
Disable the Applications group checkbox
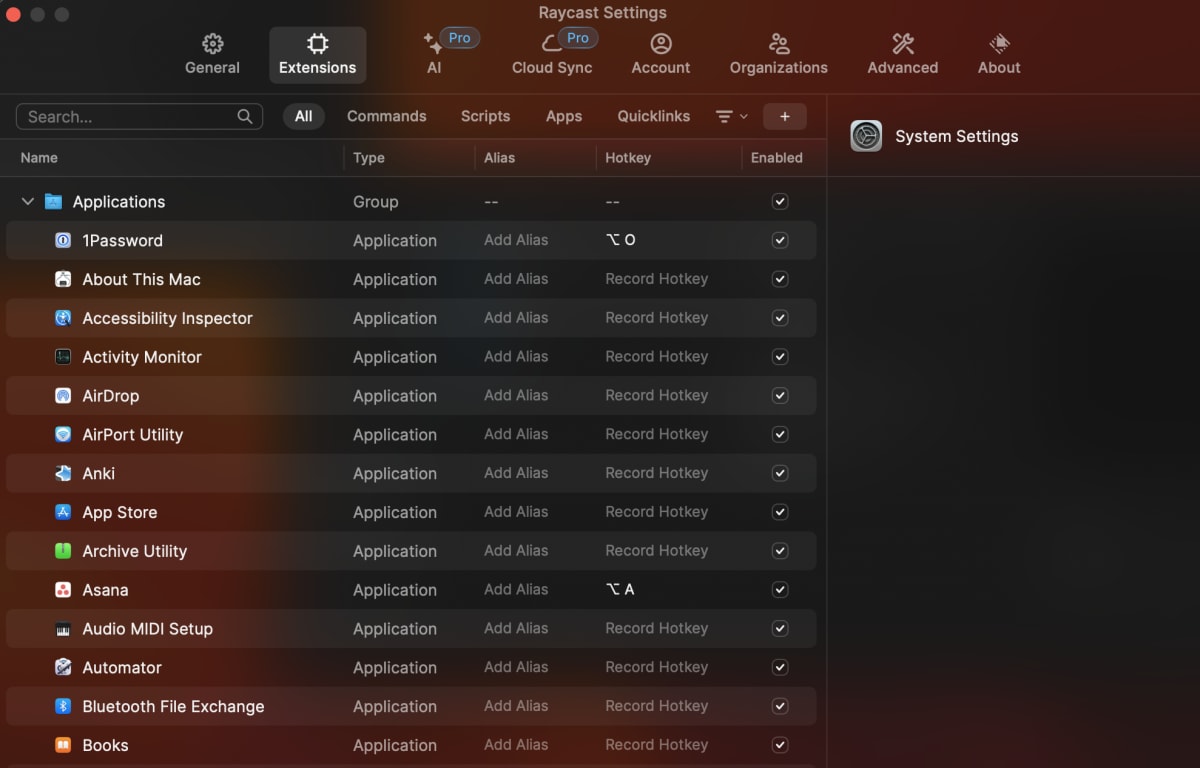pyautogui.click(x=780, y=201)
